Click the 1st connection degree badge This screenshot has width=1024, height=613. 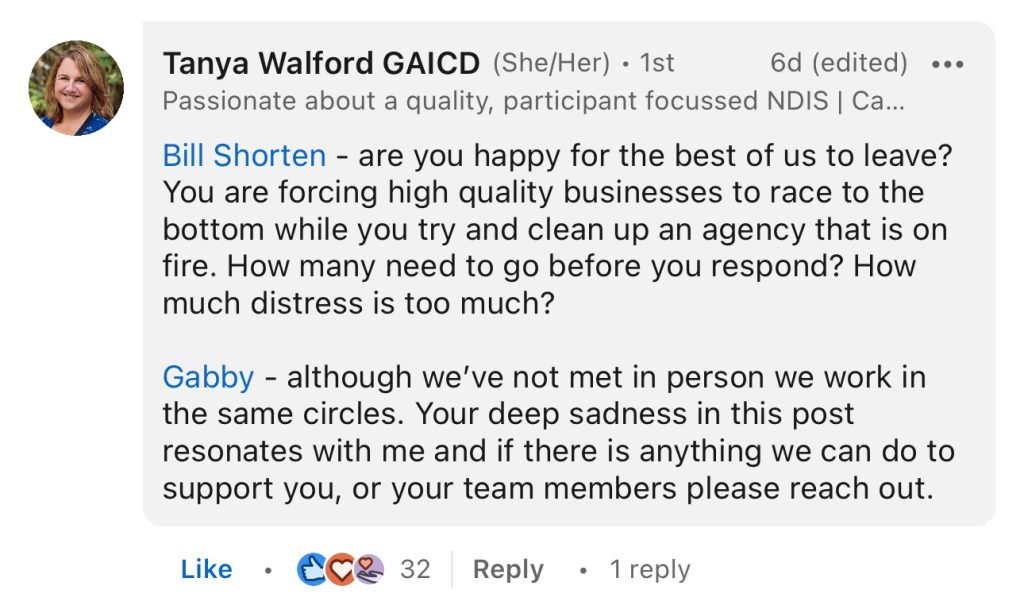[657, 63]
